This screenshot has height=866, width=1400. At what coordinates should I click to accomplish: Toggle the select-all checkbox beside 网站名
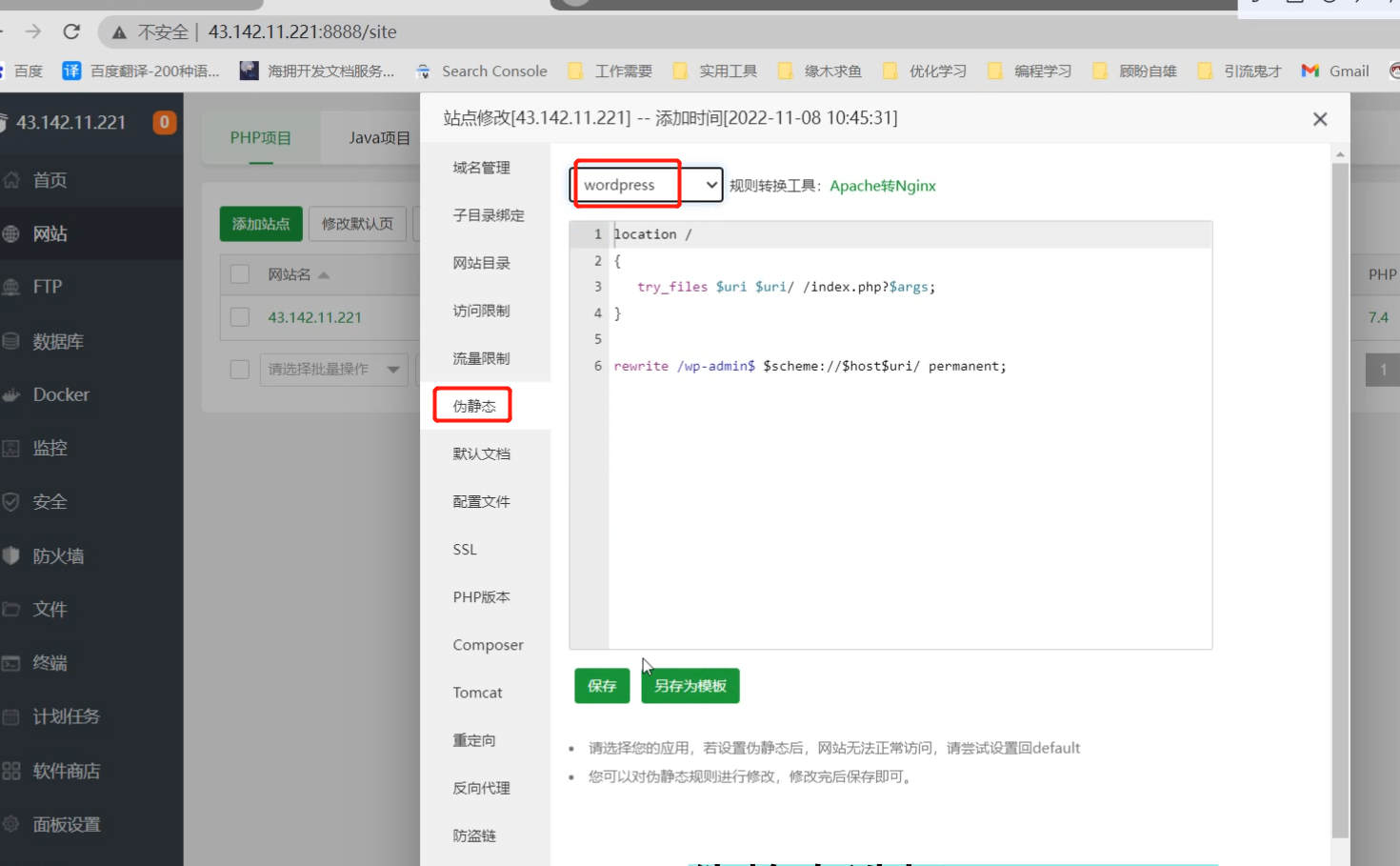pos(240,274)
